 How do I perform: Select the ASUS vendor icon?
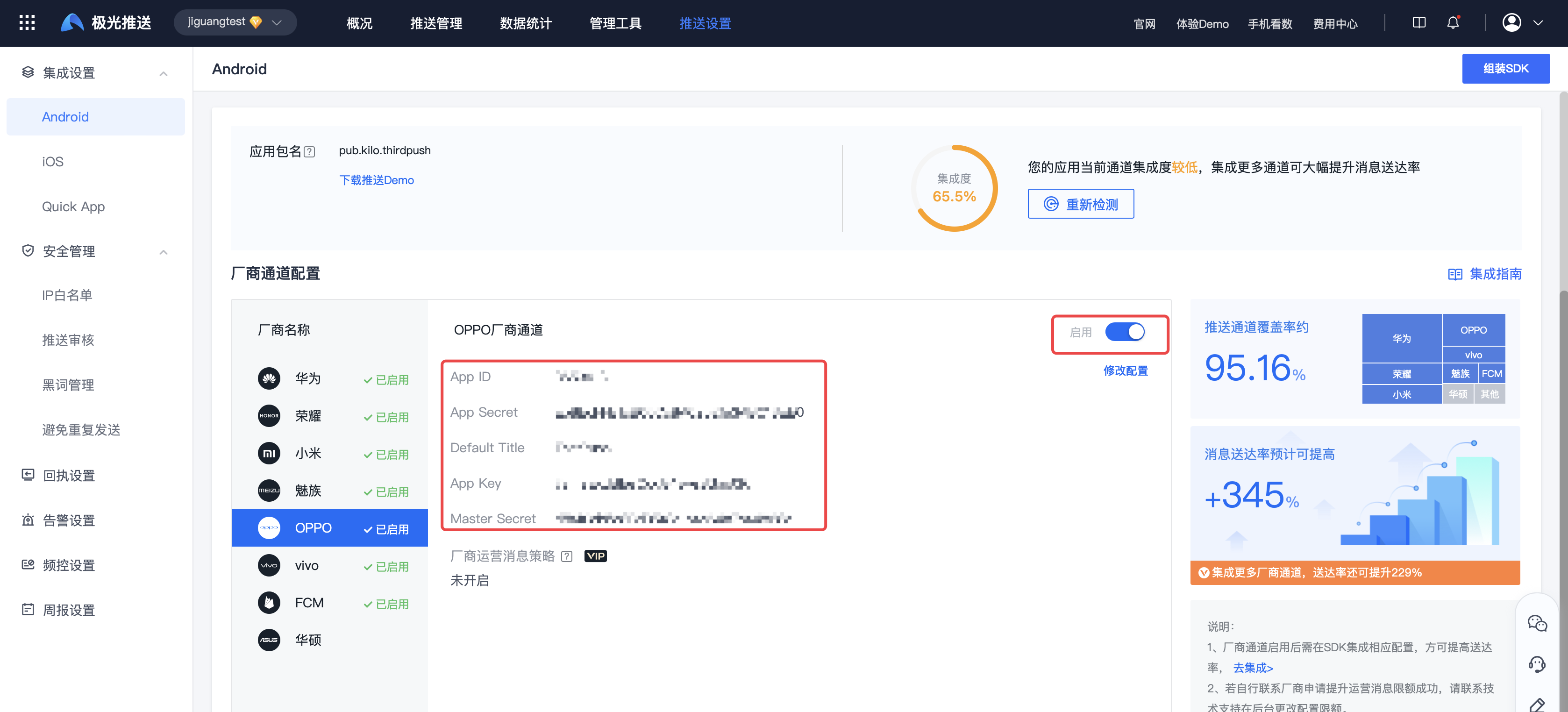tap(269, 640)
